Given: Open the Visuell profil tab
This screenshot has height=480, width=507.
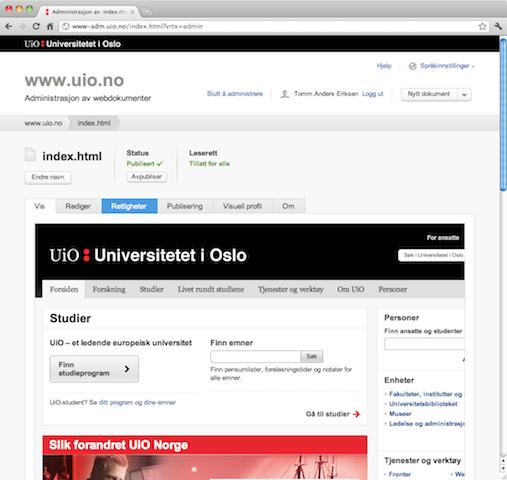Looking at the screenshot, I should (242, 206).
